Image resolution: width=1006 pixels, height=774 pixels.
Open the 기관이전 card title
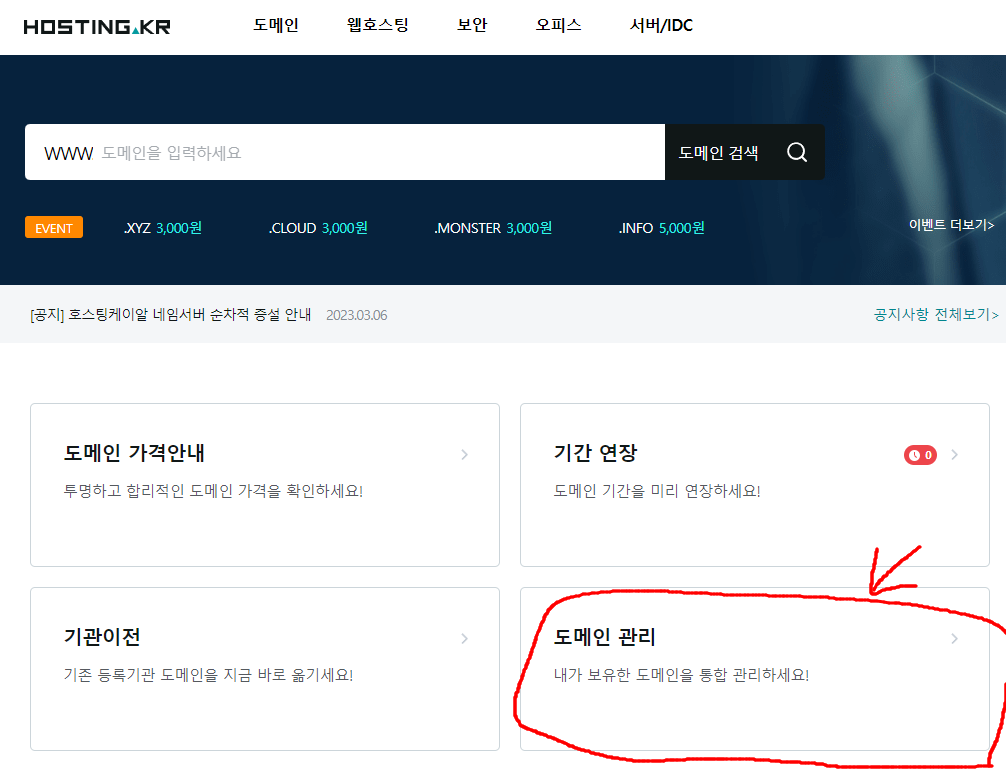(x=102, y=637)
